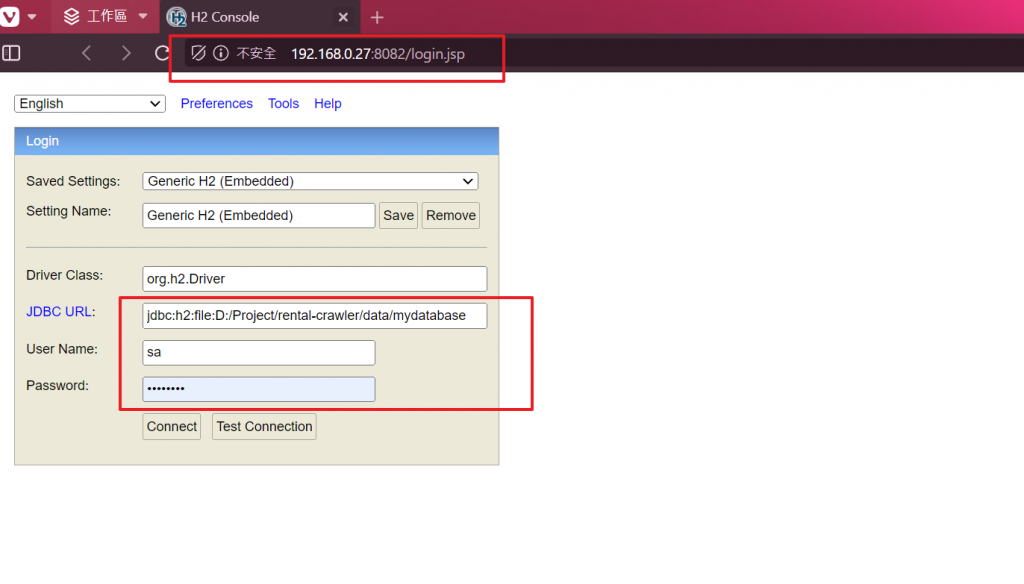The image size is (1024, 584).
Task: Remove the saved setting
Action: pyautogui.click(x=451, y=216)
